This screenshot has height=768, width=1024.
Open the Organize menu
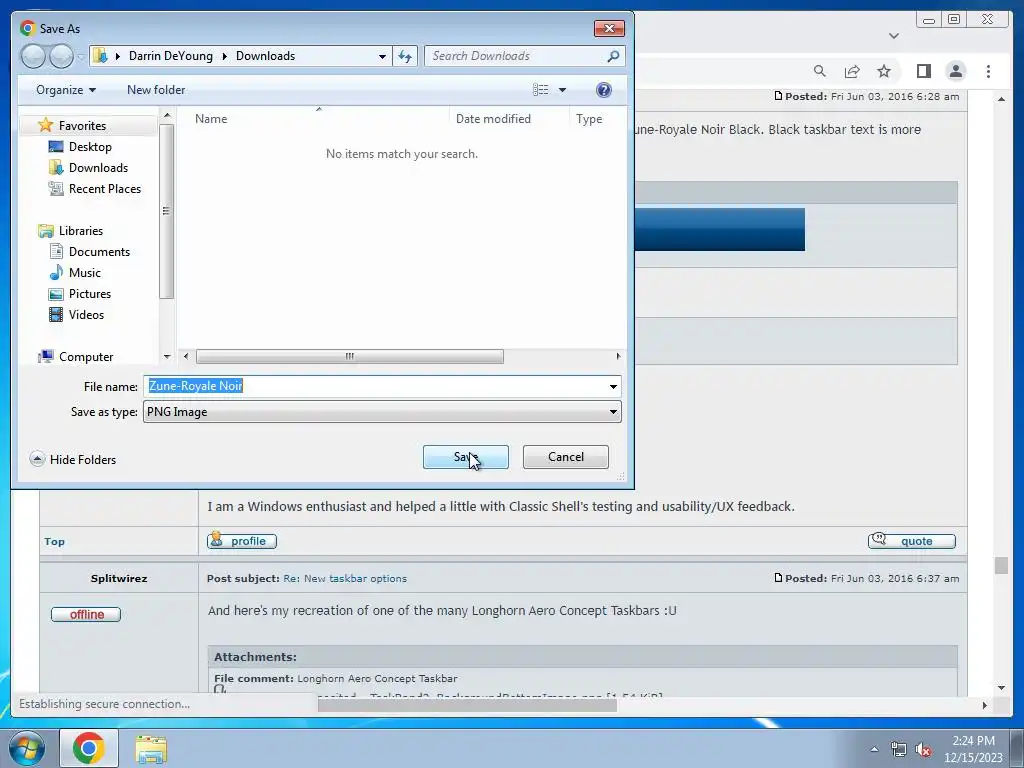(66, 90)
